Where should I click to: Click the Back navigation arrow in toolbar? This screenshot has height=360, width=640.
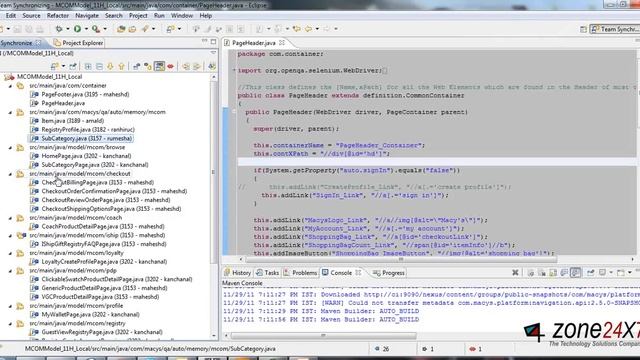[x=308, y=29]
